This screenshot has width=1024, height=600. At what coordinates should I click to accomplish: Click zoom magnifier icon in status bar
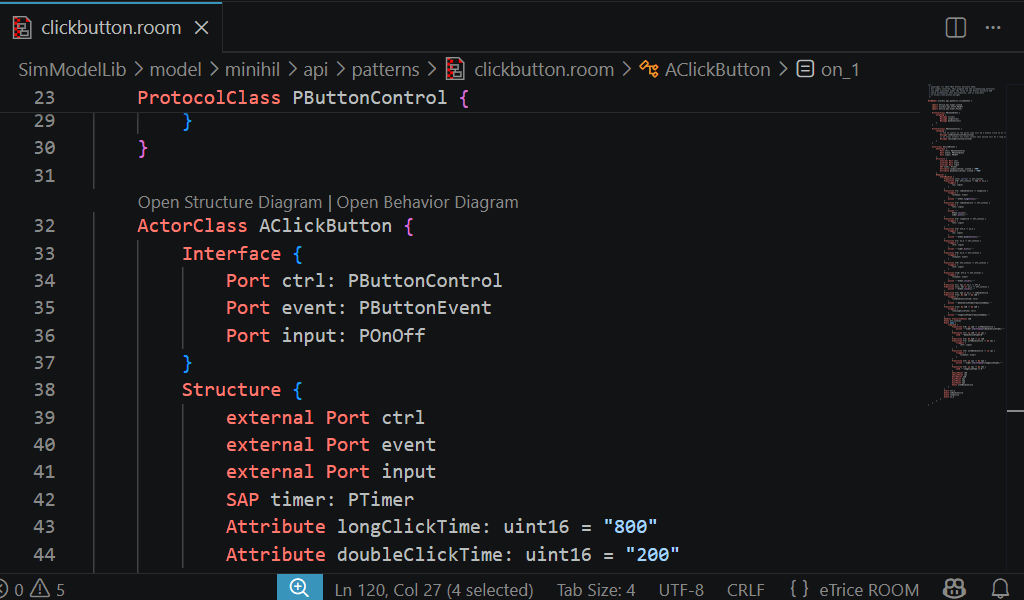click(x=299, y=587)
